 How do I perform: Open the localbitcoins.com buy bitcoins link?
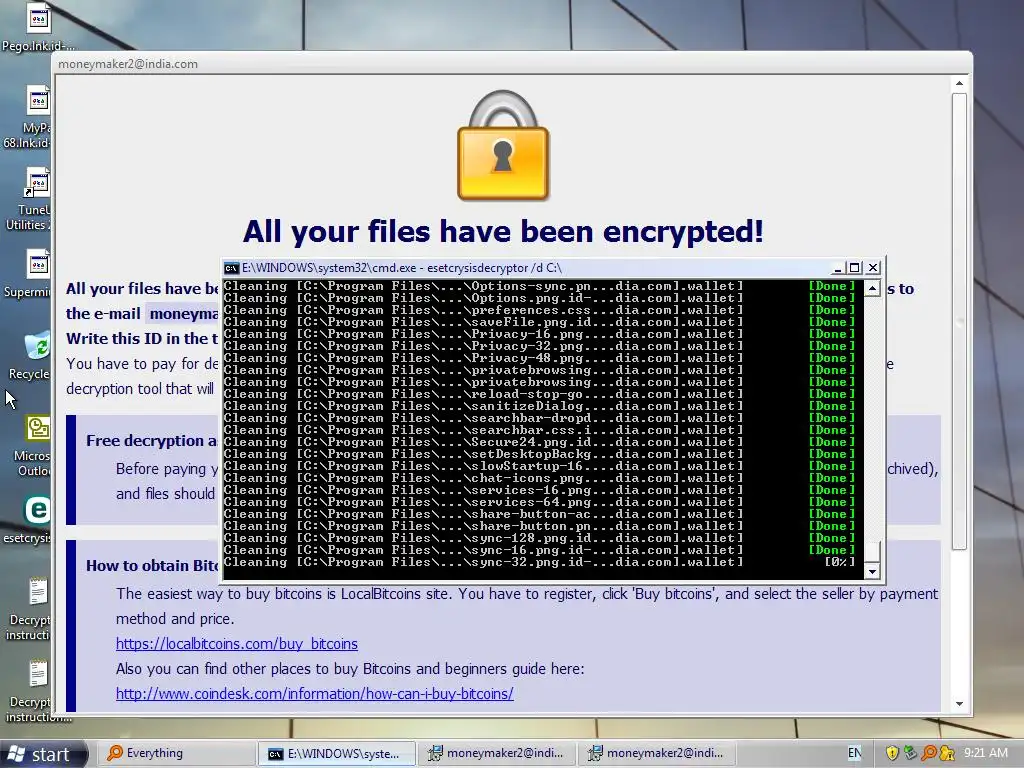tap(236, 644)
